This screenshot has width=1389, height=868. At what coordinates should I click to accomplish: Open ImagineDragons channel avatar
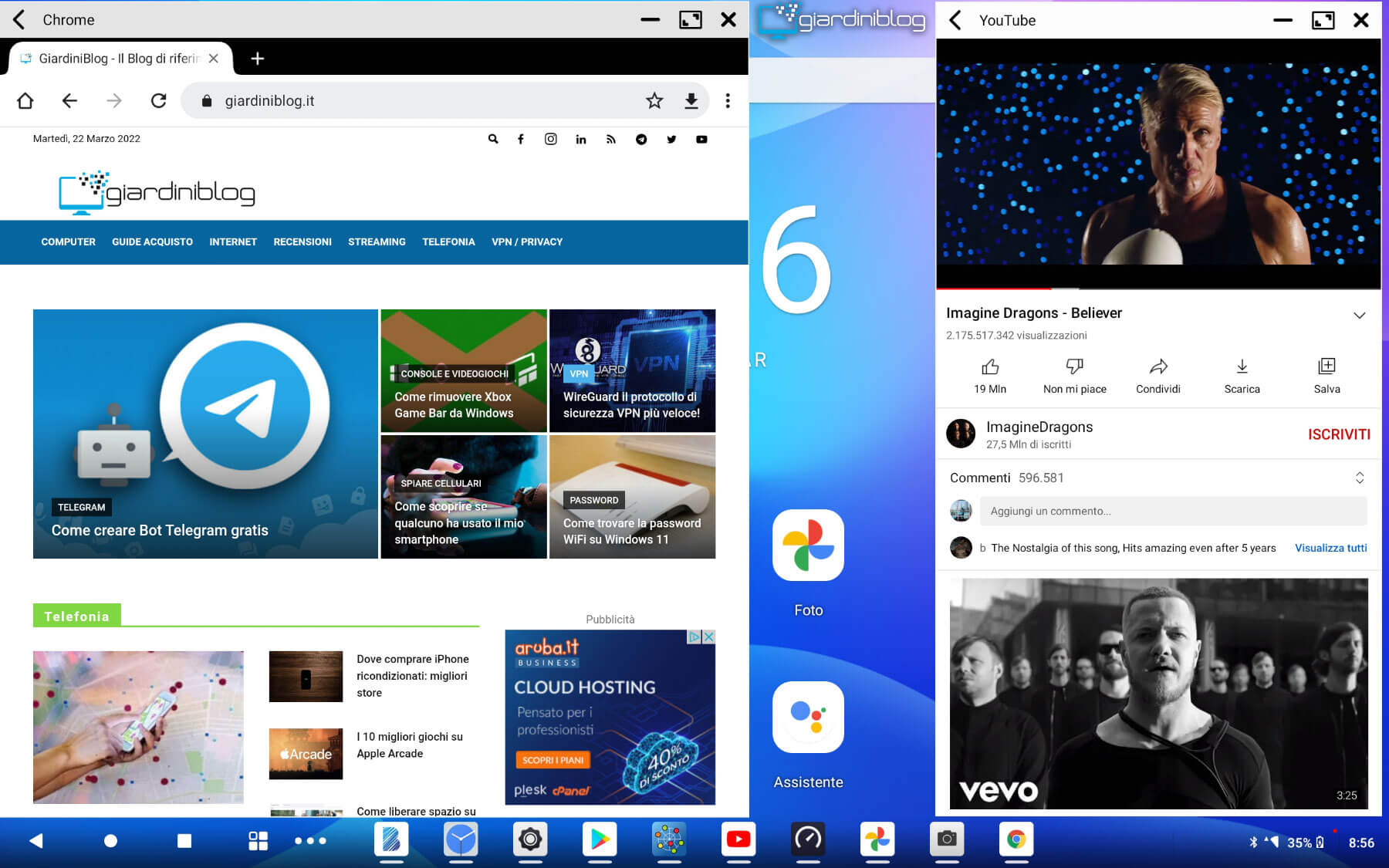pos(961,434)
